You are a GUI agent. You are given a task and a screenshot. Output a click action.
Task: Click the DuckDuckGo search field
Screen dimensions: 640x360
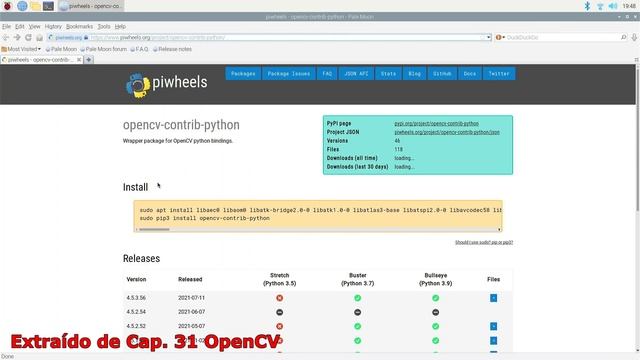click(562, 37)
